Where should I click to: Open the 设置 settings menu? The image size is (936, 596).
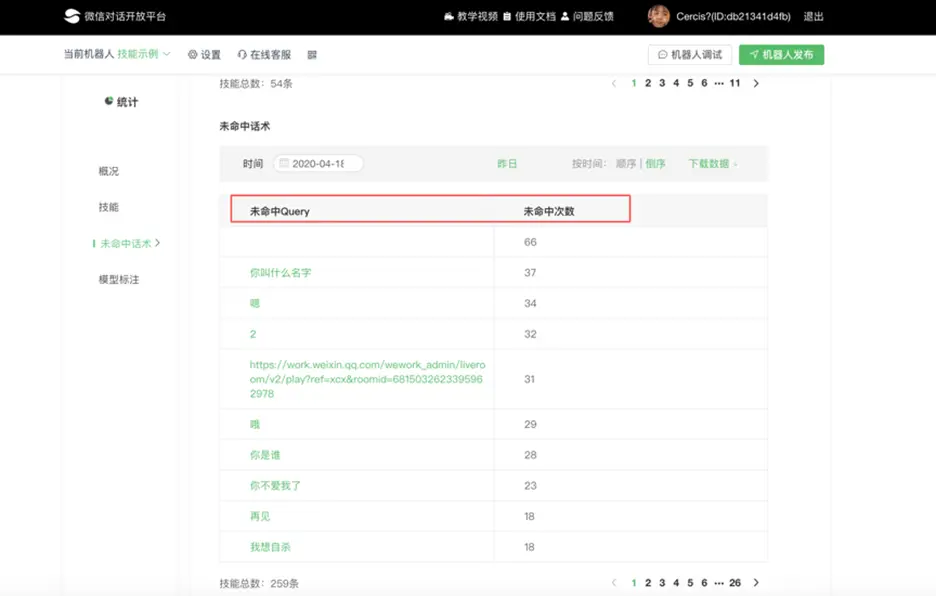[204, 54]
